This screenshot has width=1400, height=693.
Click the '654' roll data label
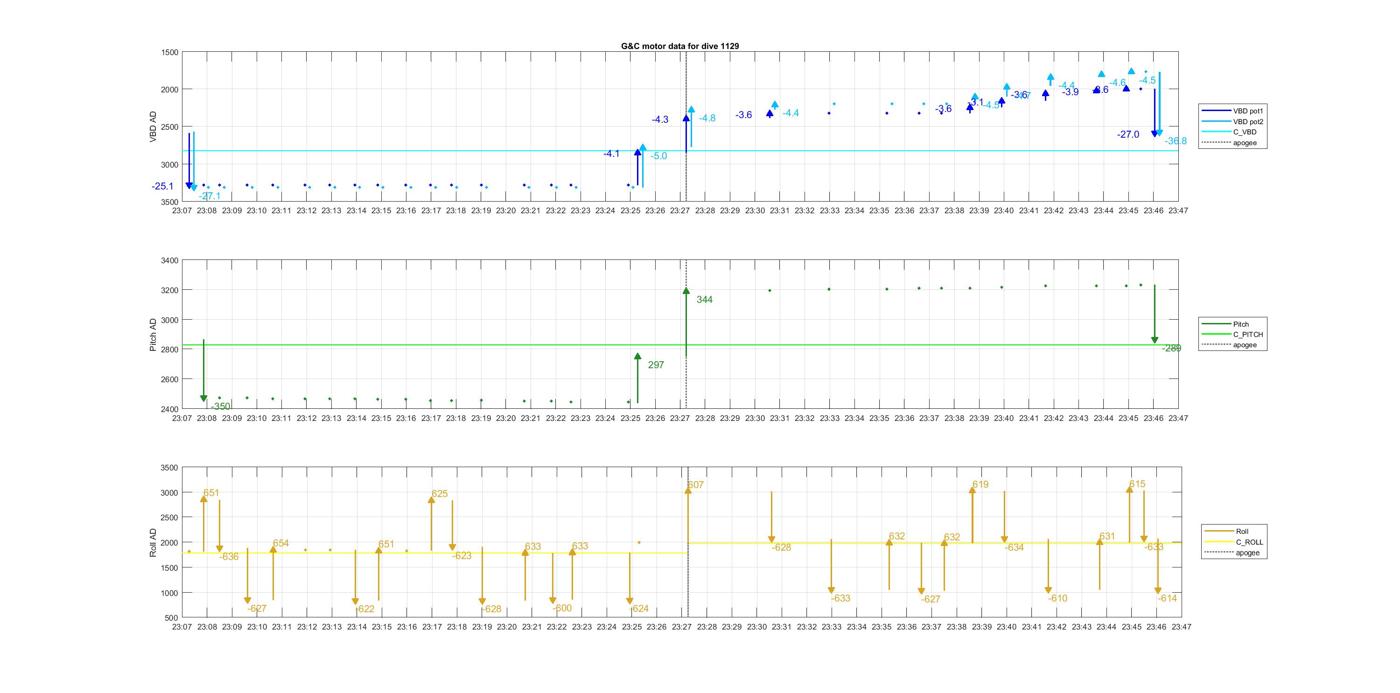tap(281, 544)
